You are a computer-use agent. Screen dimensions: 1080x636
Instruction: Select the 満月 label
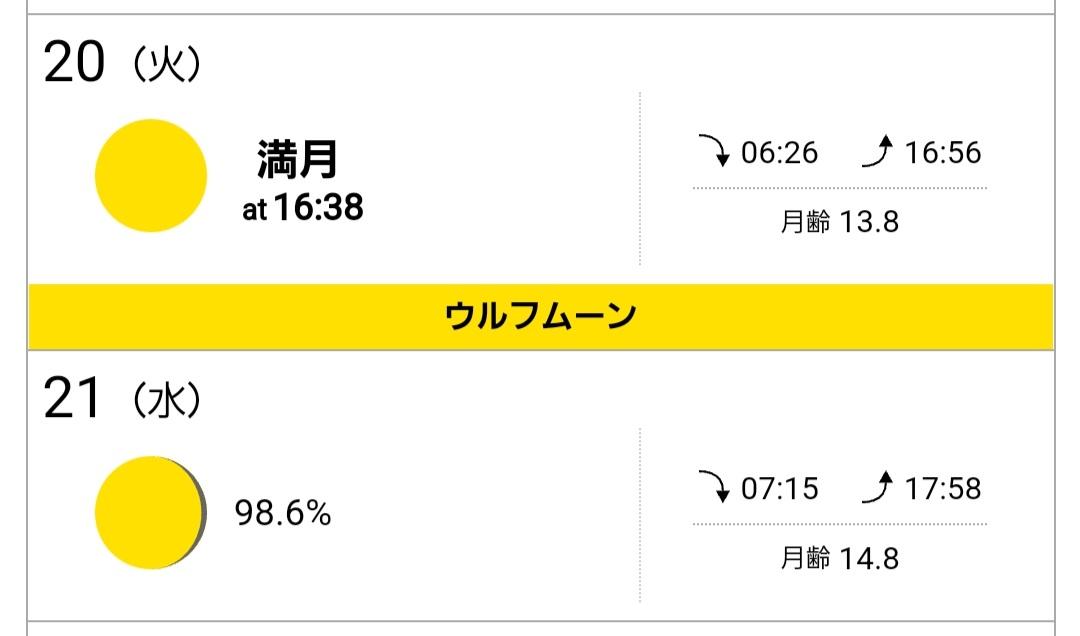click(298, 160)
